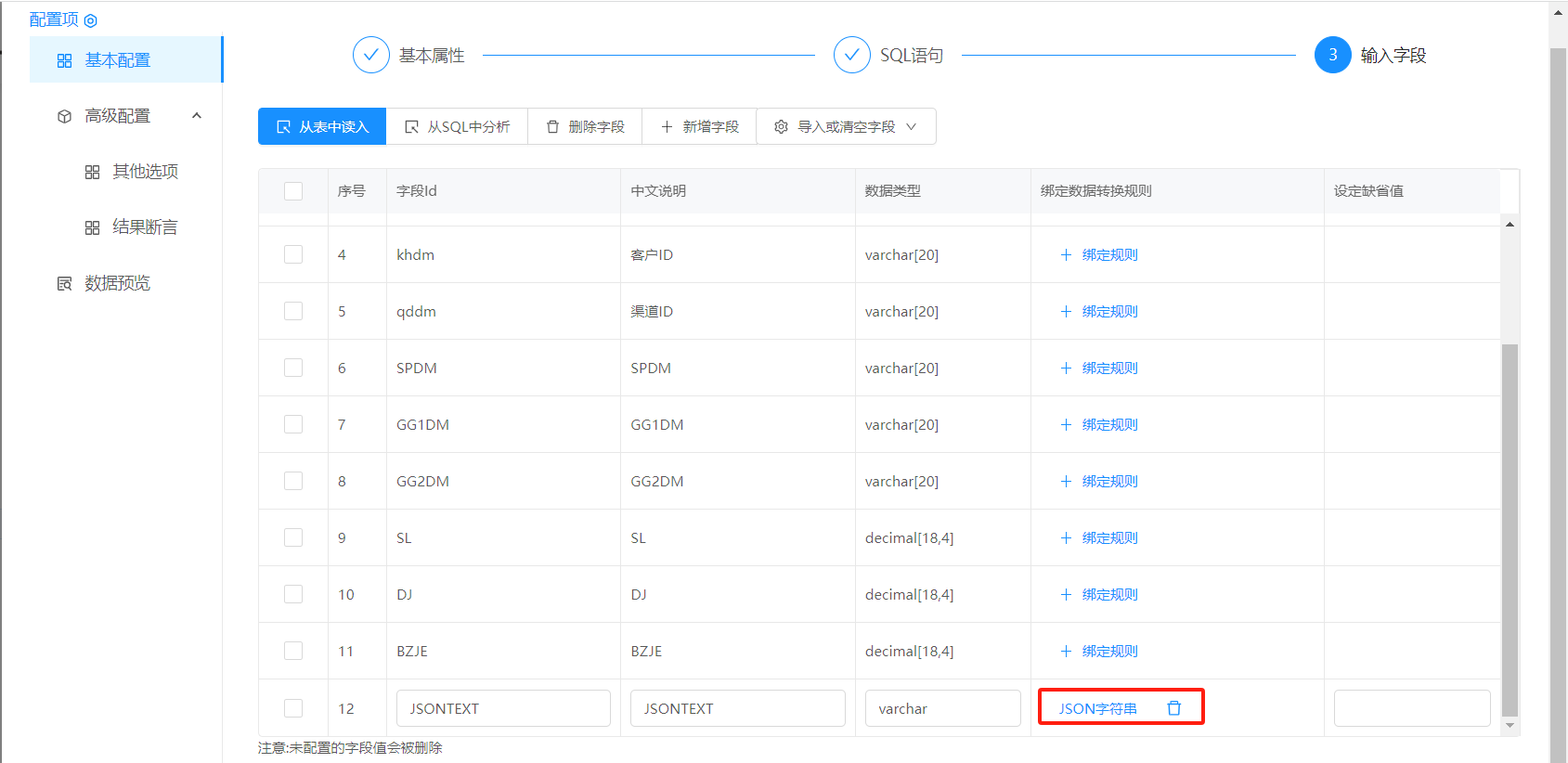The height and width of the screenshot is (763, 1568).
Task: Click the trash icon beside JSON字符串 rule
Action: 1173,708
